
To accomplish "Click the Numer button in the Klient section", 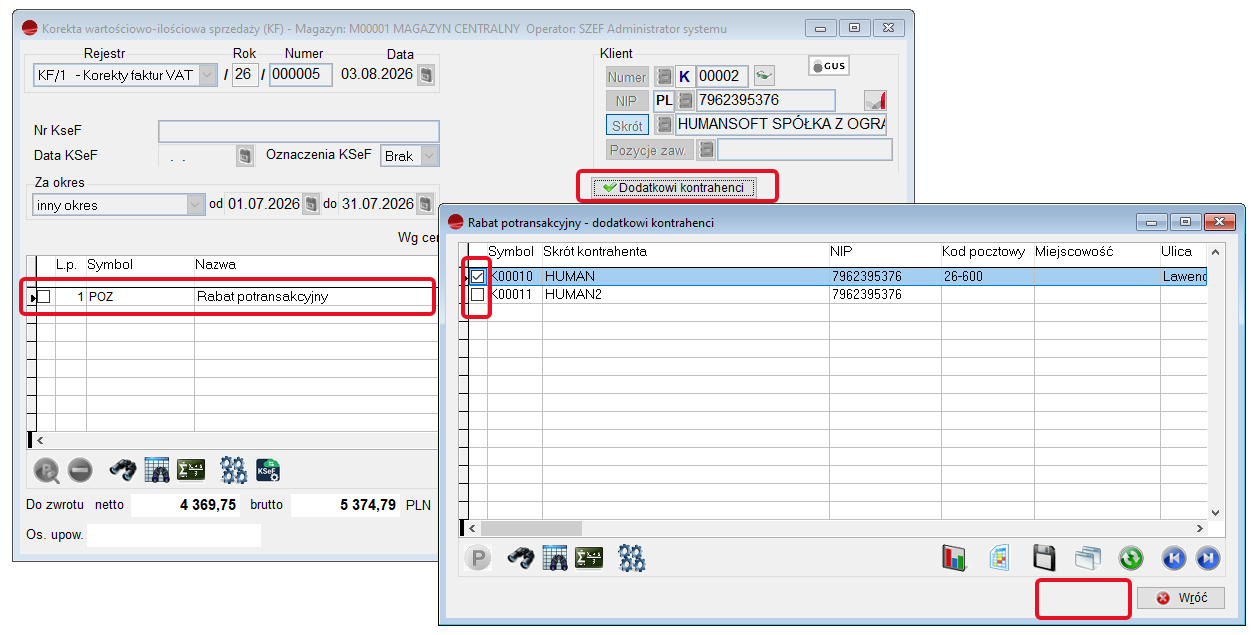I will pos(627,77).
